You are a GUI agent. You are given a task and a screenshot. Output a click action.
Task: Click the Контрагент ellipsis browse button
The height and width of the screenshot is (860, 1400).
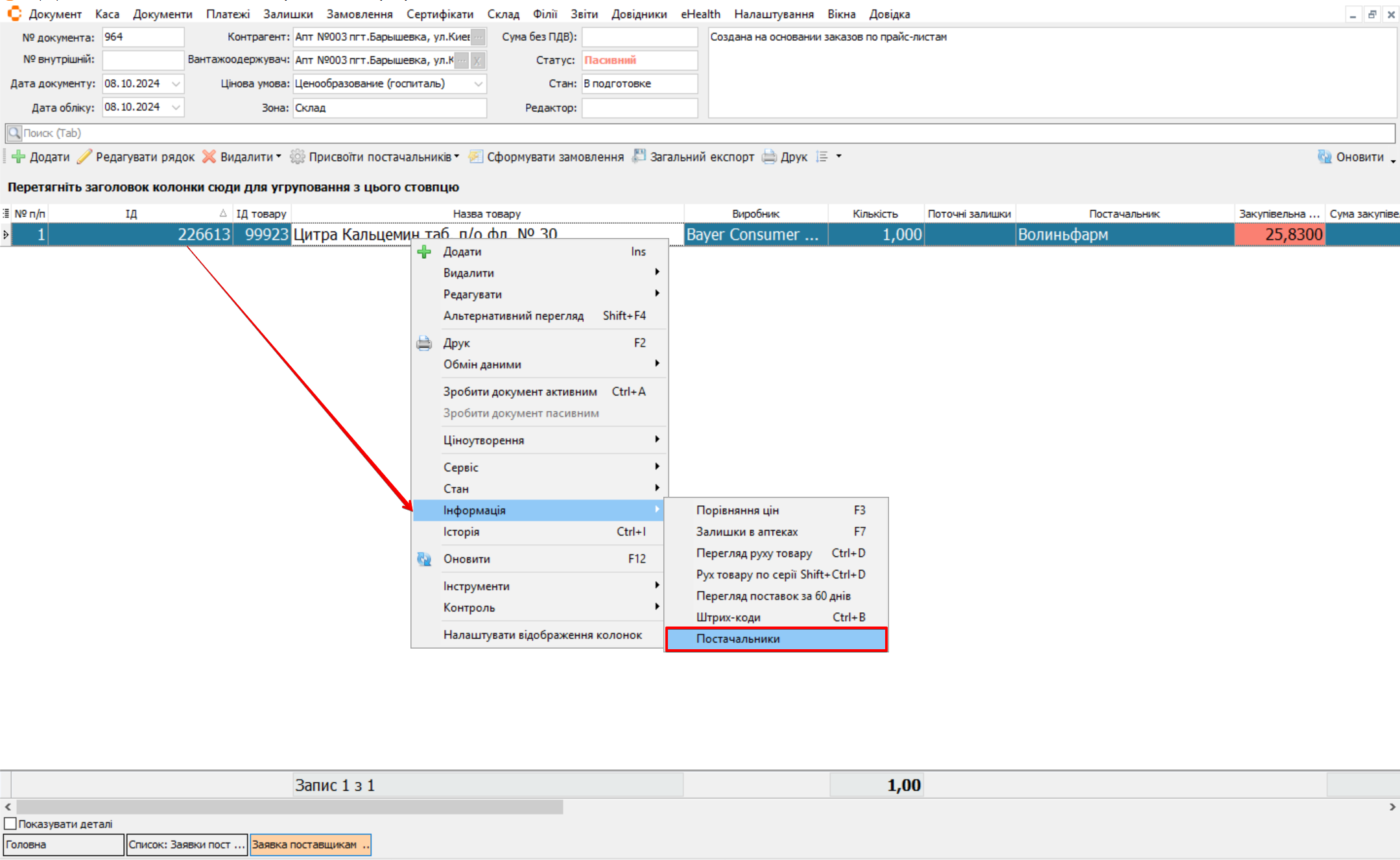click(478, 37)
